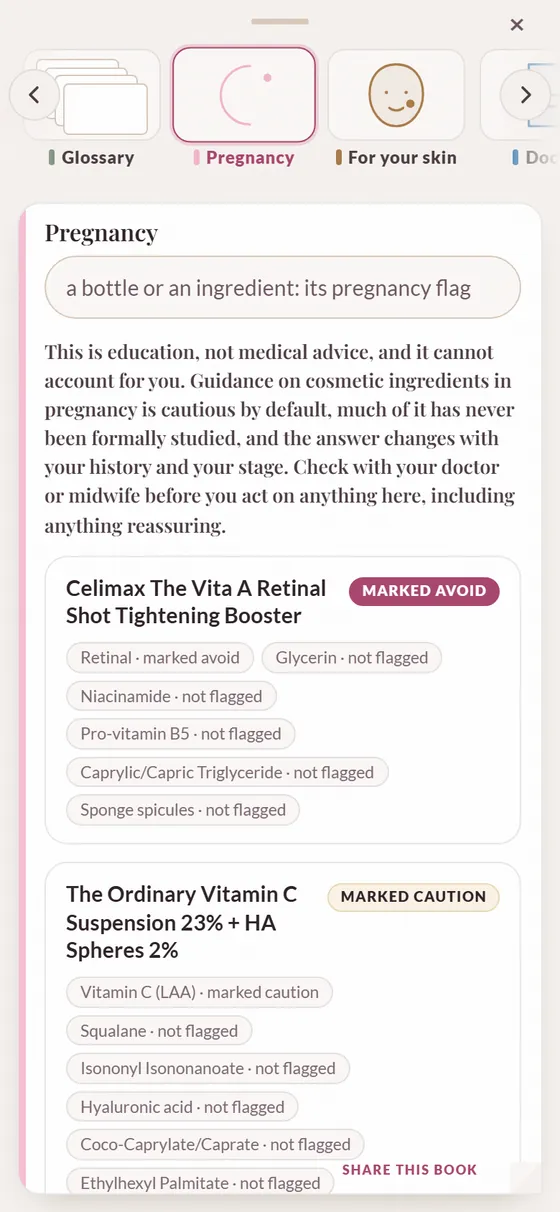Tap the Vitamin C (LAA) marked caution chip
560x1212 pixels.
tap(199, 992)
